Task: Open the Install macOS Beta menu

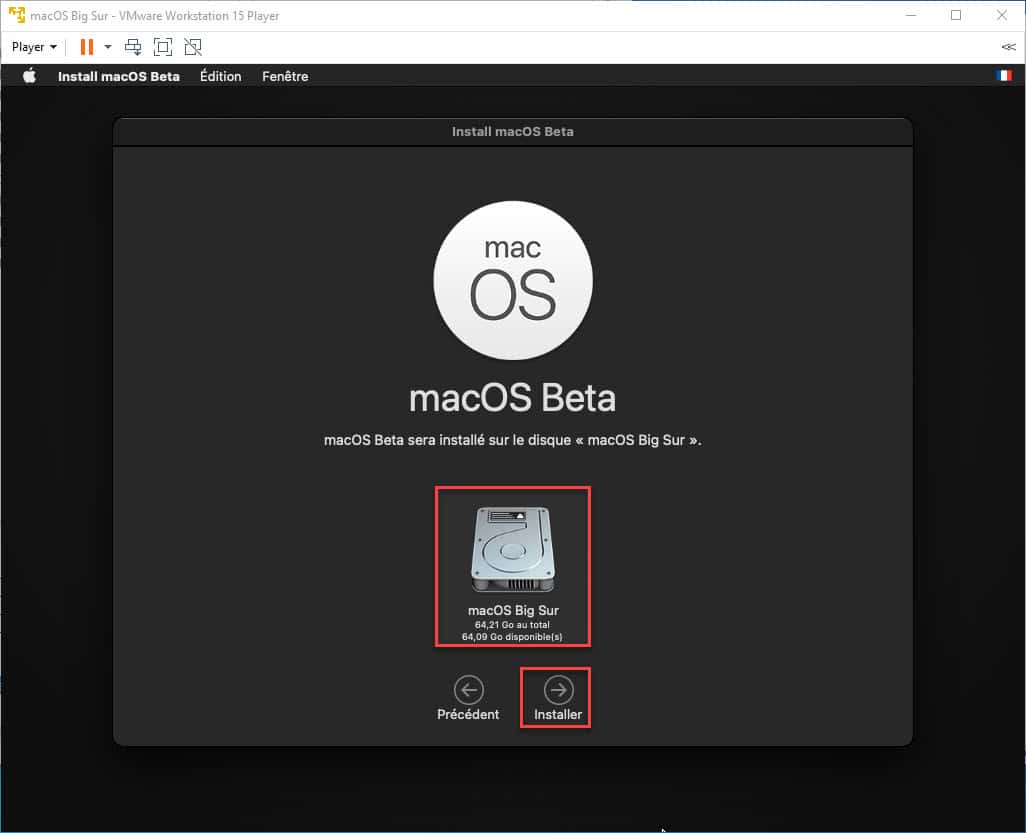Action: 119,76
